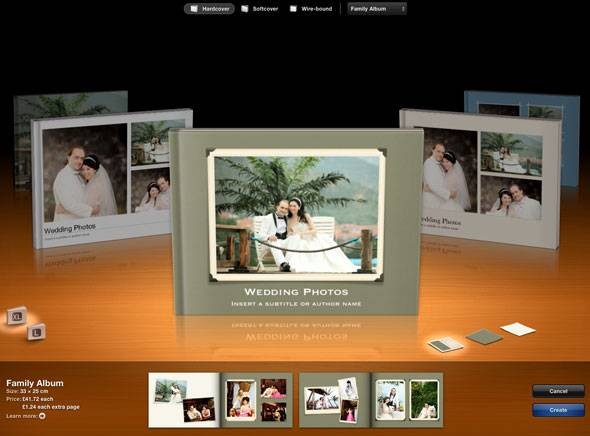Select the center olive Wedding Photos book

(x=296, y=222)
